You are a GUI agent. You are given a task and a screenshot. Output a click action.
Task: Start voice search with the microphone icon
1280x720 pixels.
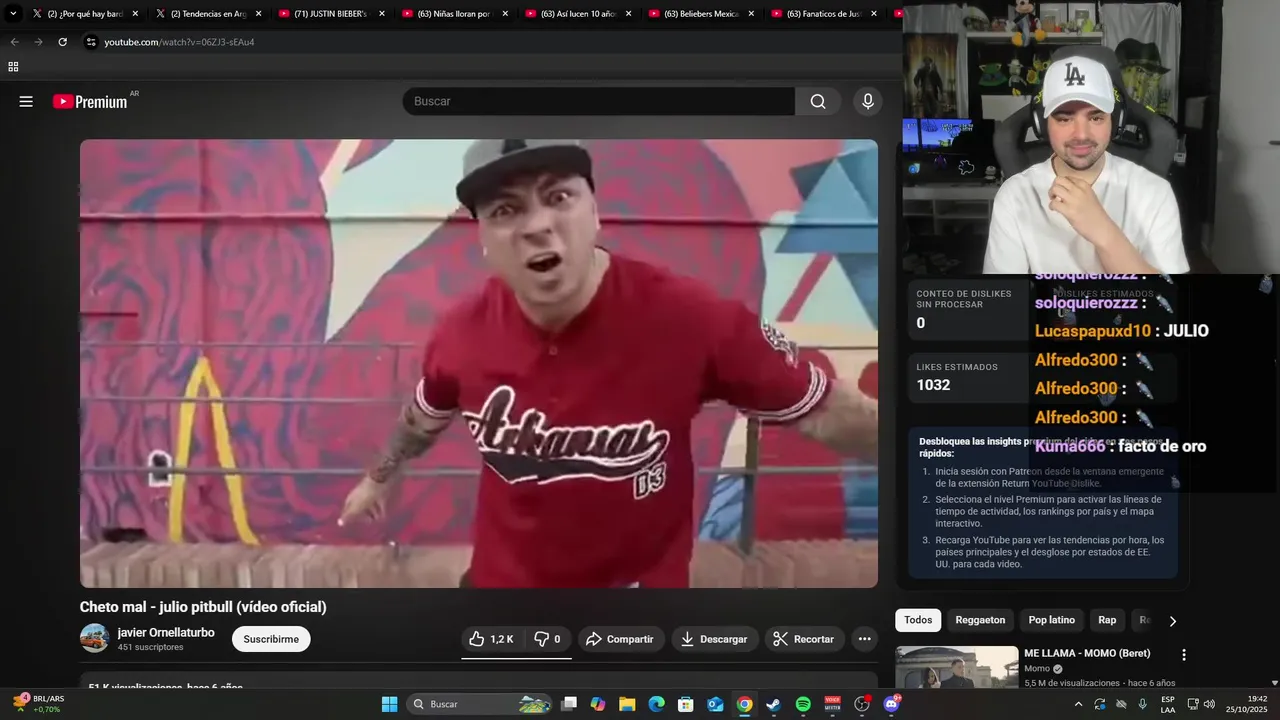point(868,101)
